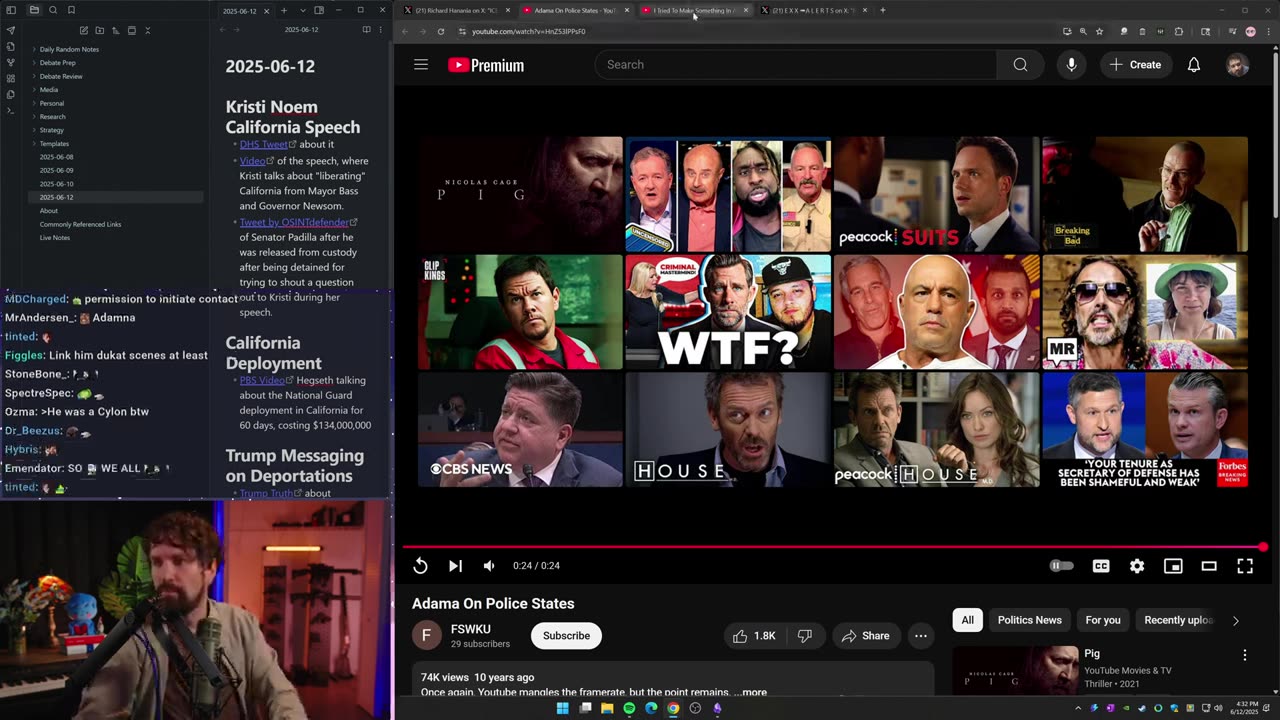Toggle the YouTube autoplay switch
1280x720 pixels.
[x=1062, y=566]
